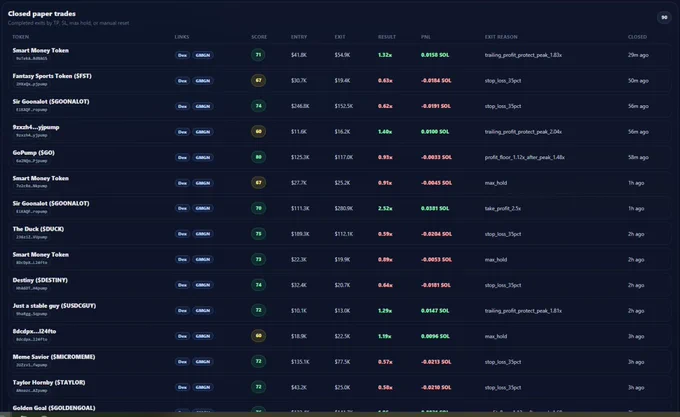This screenshot has height=417, width=680.
Task: Select the GoPump ($GO) token name
Action: click(33, 153)
